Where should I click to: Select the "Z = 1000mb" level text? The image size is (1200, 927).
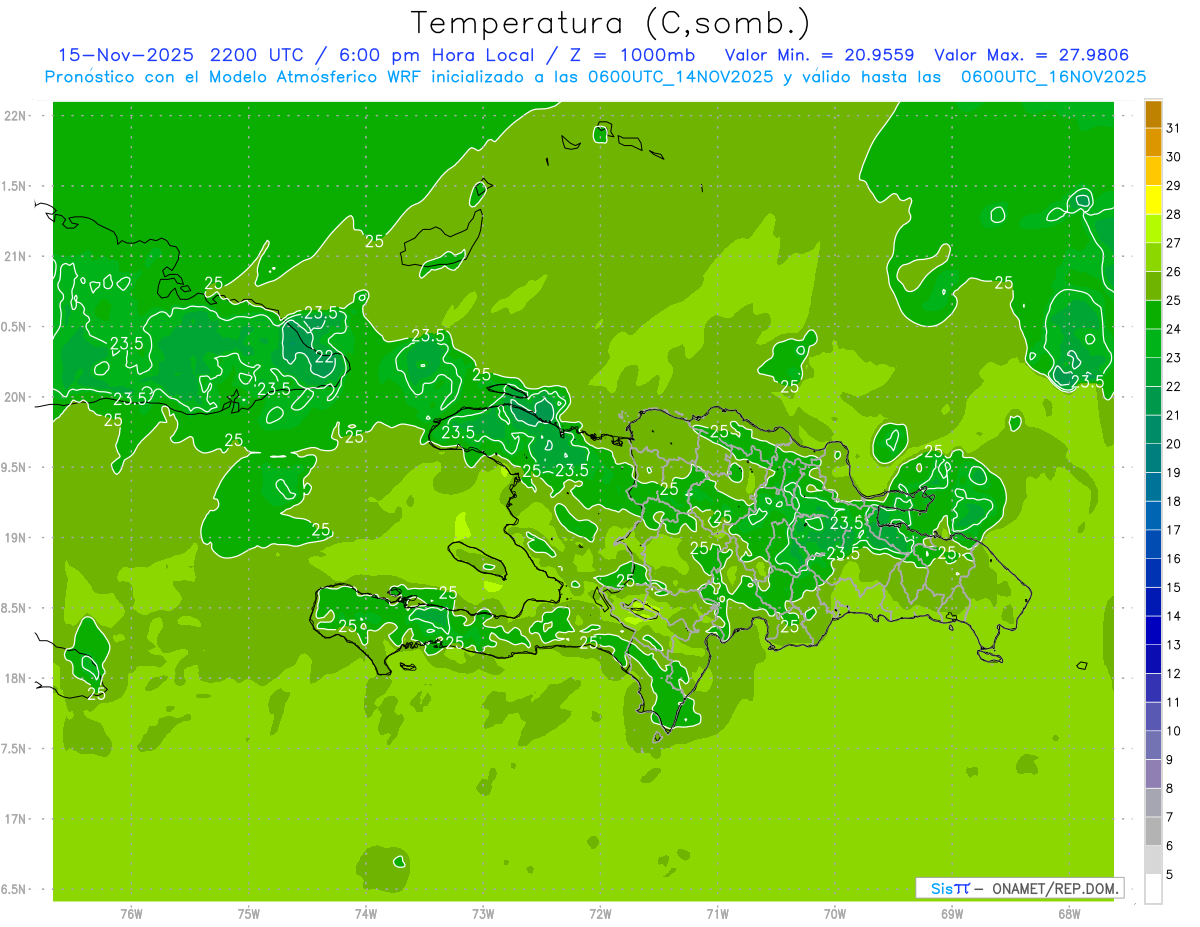632,55
